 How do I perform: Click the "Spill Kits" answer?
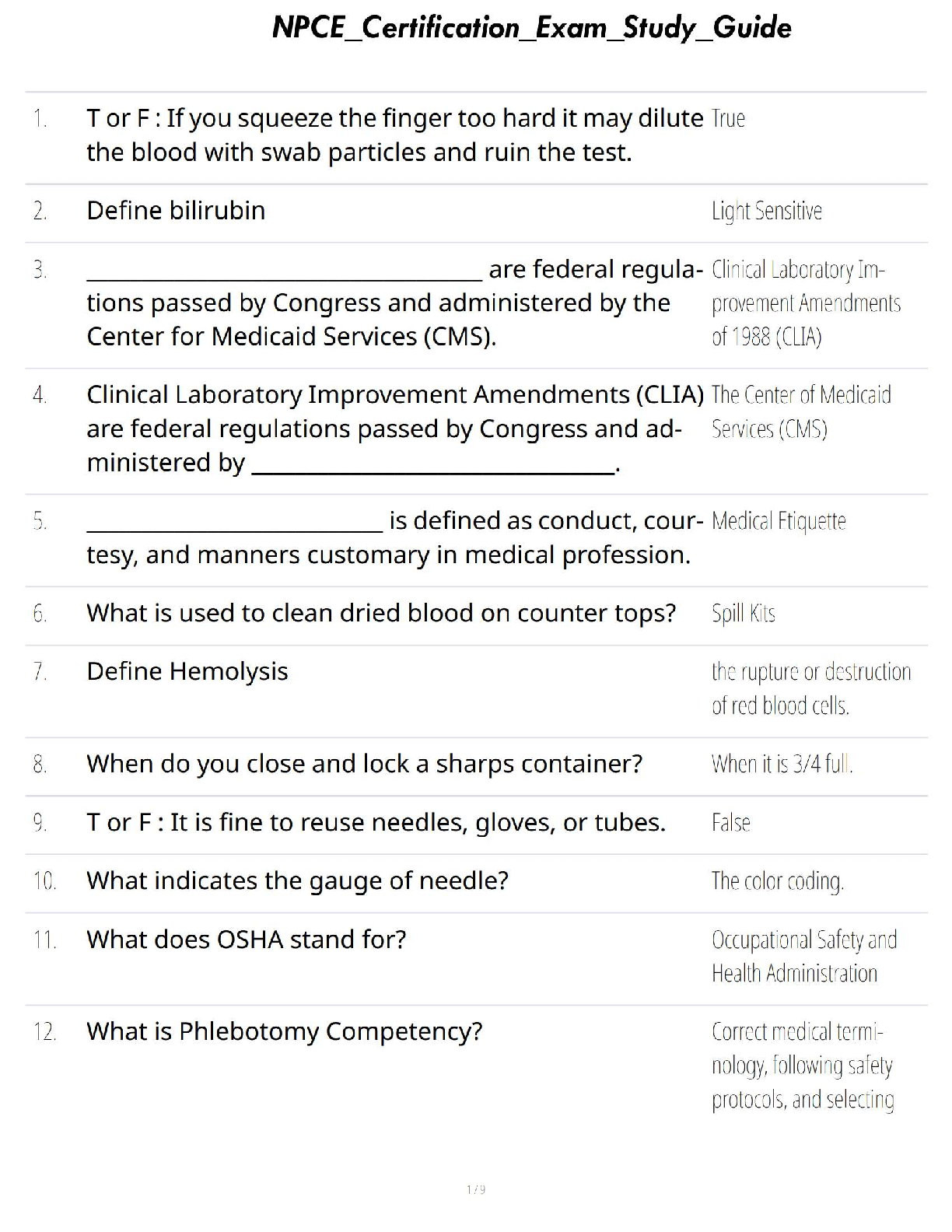tap(743, 614)
